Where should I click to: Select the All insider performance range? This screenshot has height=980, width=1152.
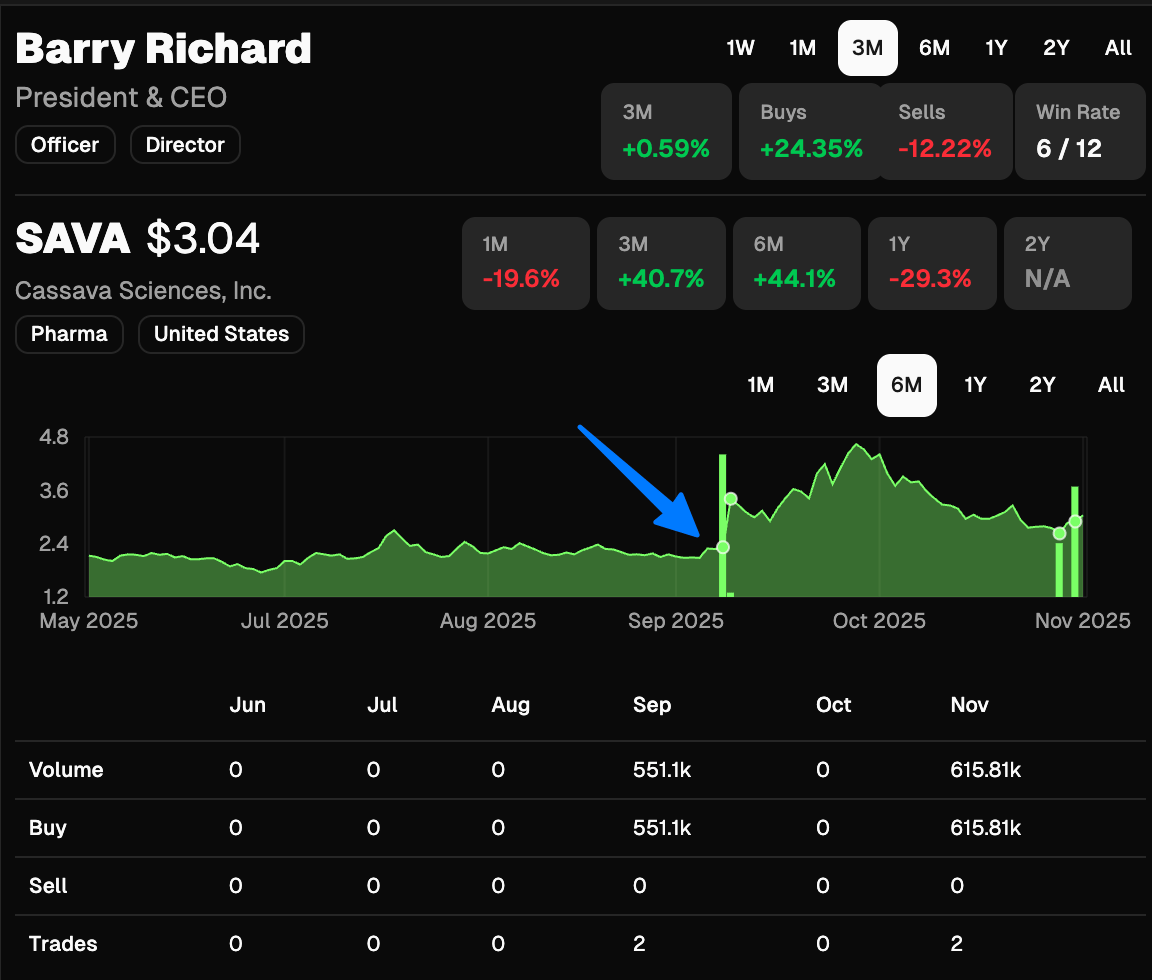click(1118, 48)
